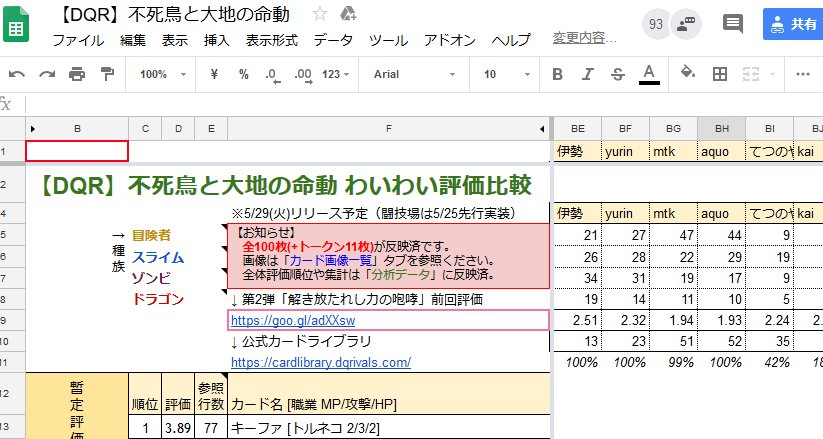Open the fill color picker
823x439 pixels.
click(688, 73)
